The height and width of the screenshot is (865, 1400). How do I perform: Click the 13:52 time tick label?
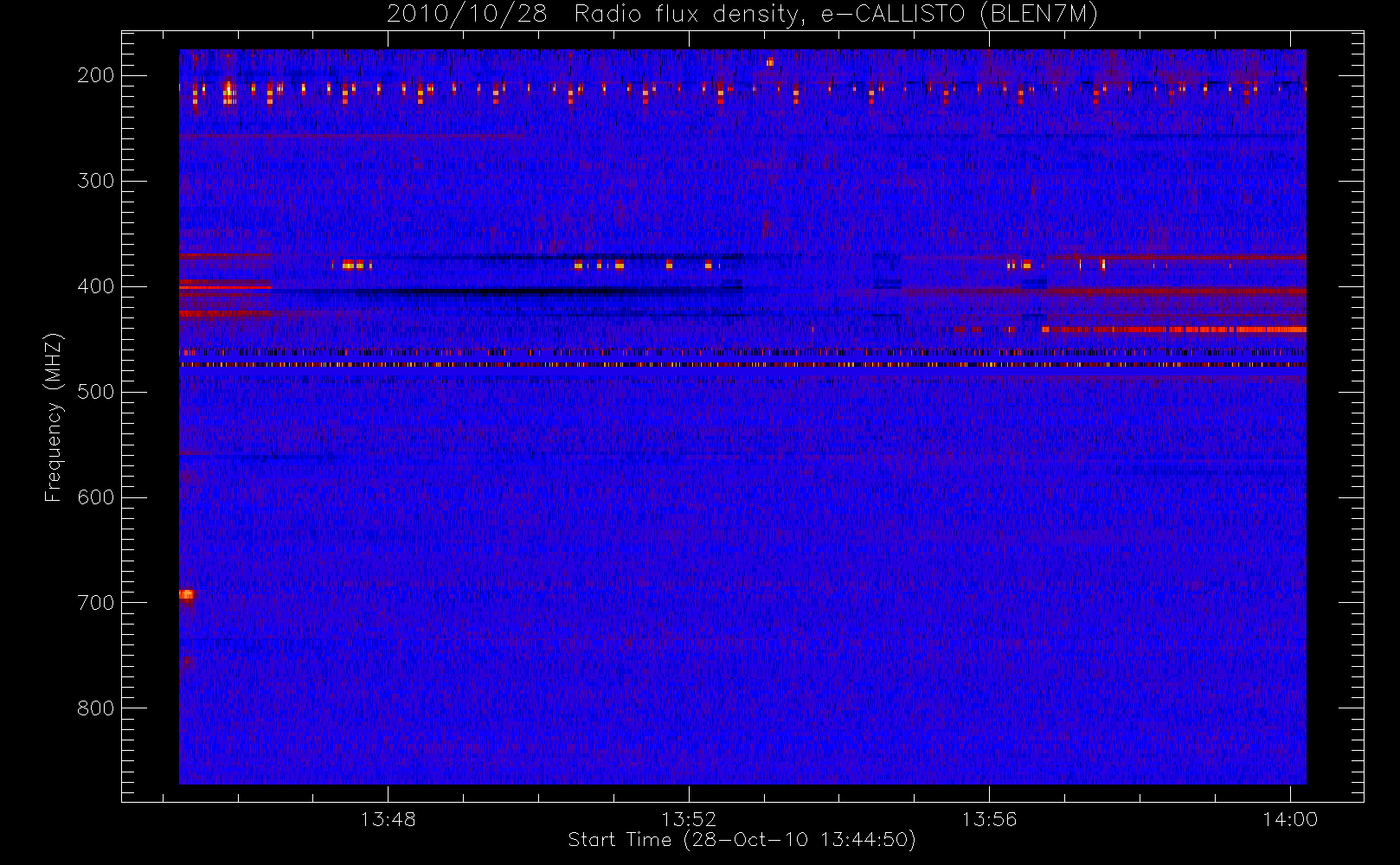[x=689, y=819]
